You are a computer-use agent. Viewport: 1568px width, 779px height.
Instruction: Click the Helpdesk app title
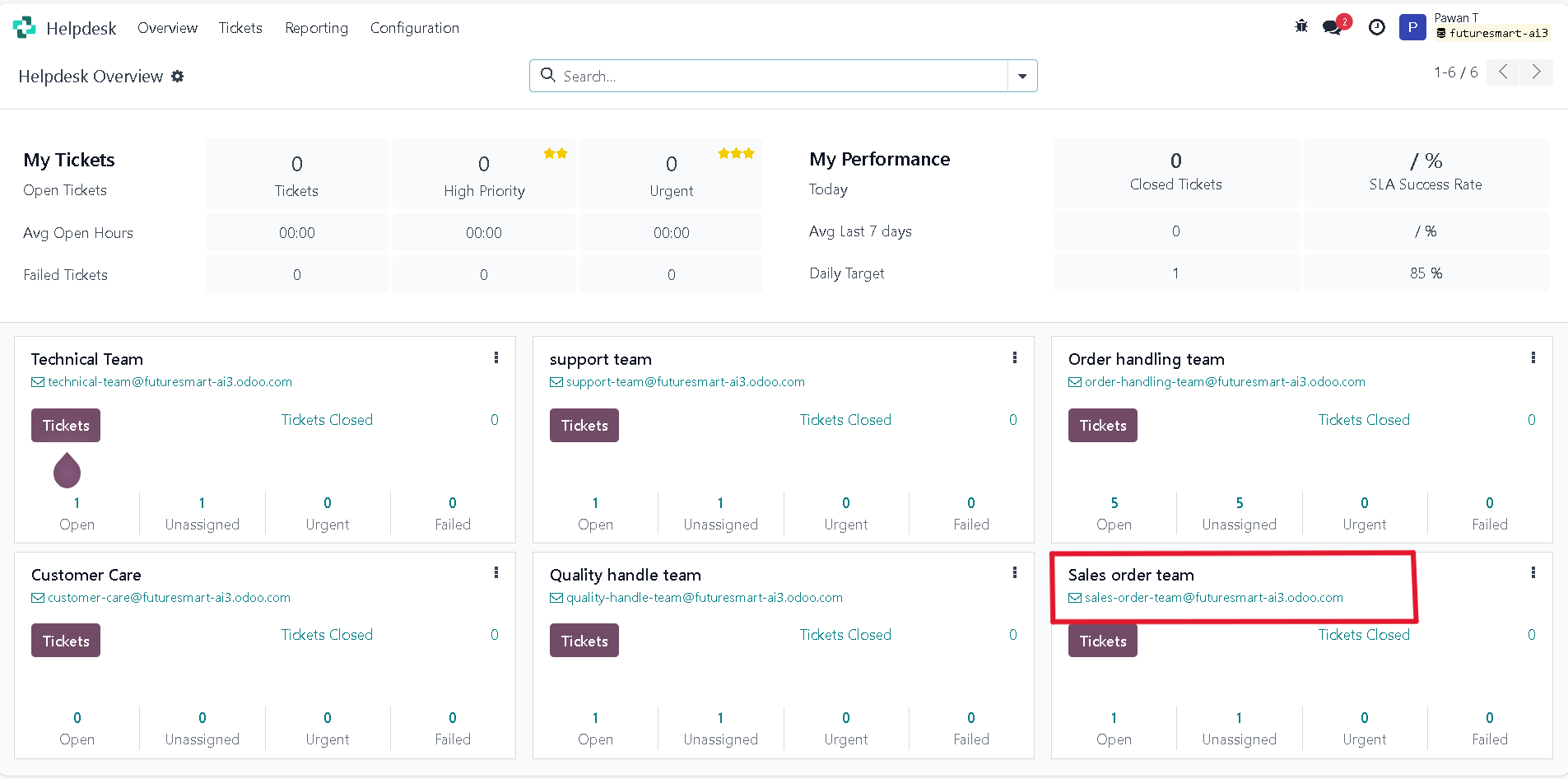[x=81, y=28]
